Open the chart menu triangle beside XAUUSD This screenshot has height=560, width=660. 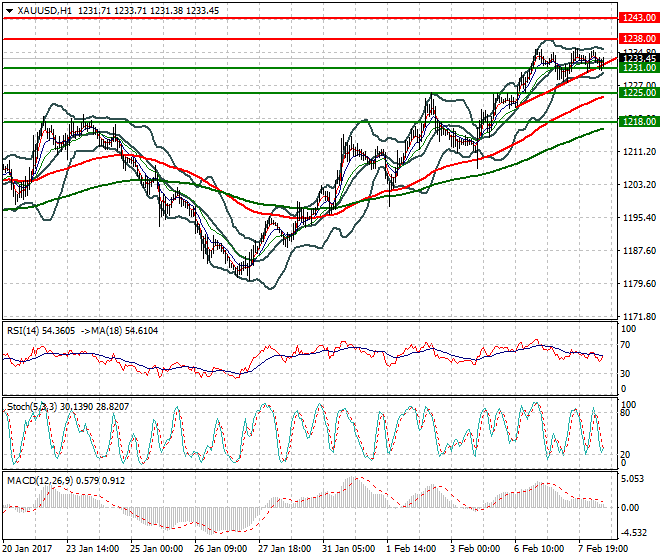coord(9,11)
